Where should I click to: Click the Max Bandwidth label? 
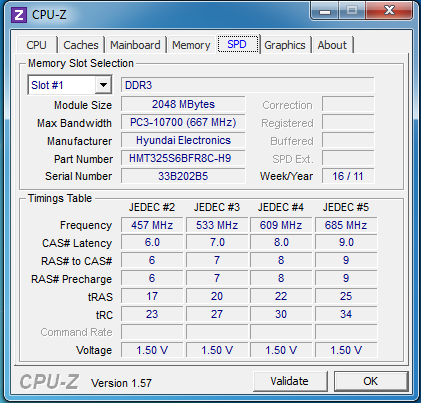click(74, 123)
